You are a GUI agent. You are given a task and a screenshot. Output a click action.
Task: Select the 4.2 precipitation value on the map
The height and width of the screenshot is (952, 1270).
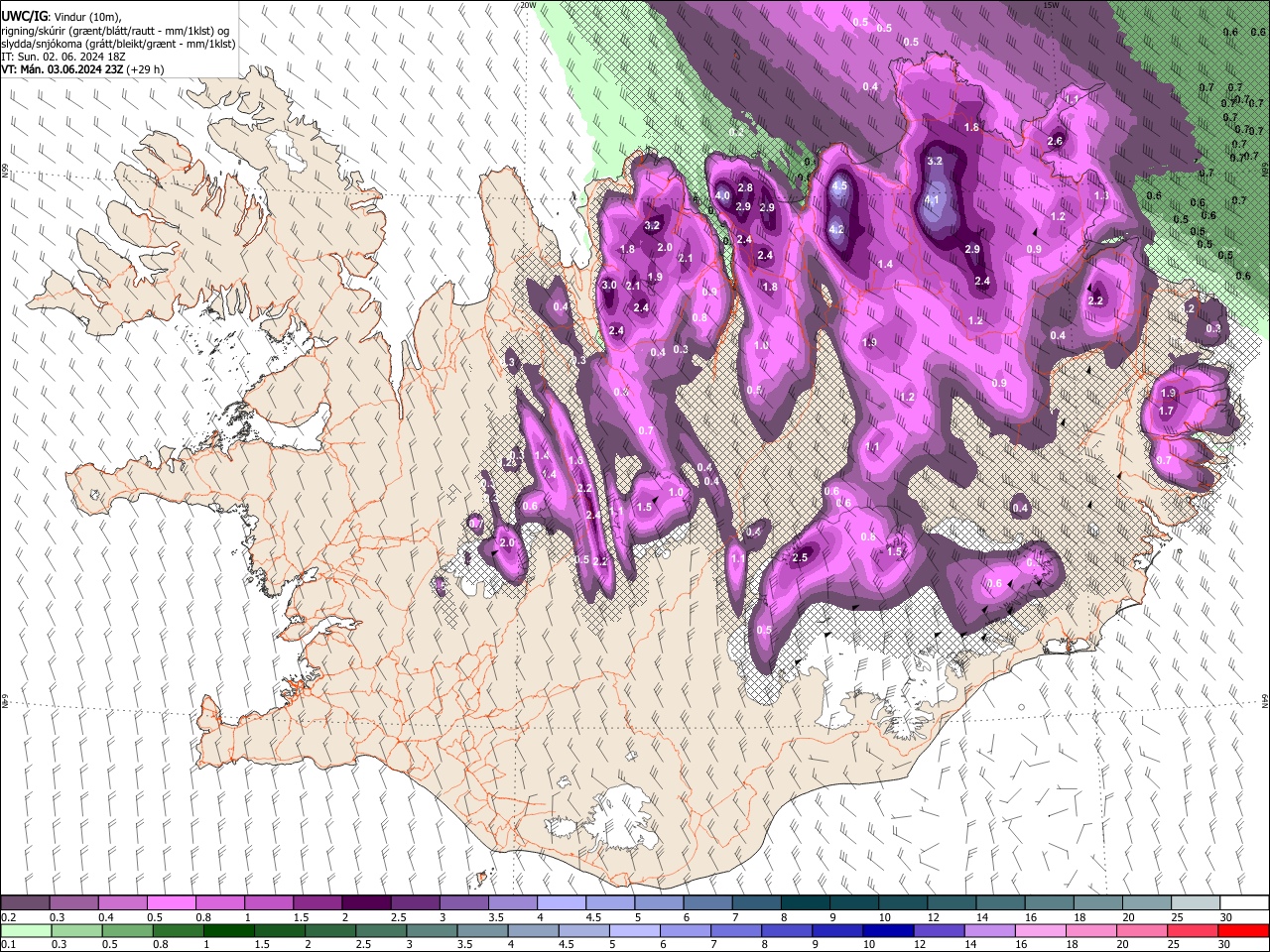click(x=836, y=229)
